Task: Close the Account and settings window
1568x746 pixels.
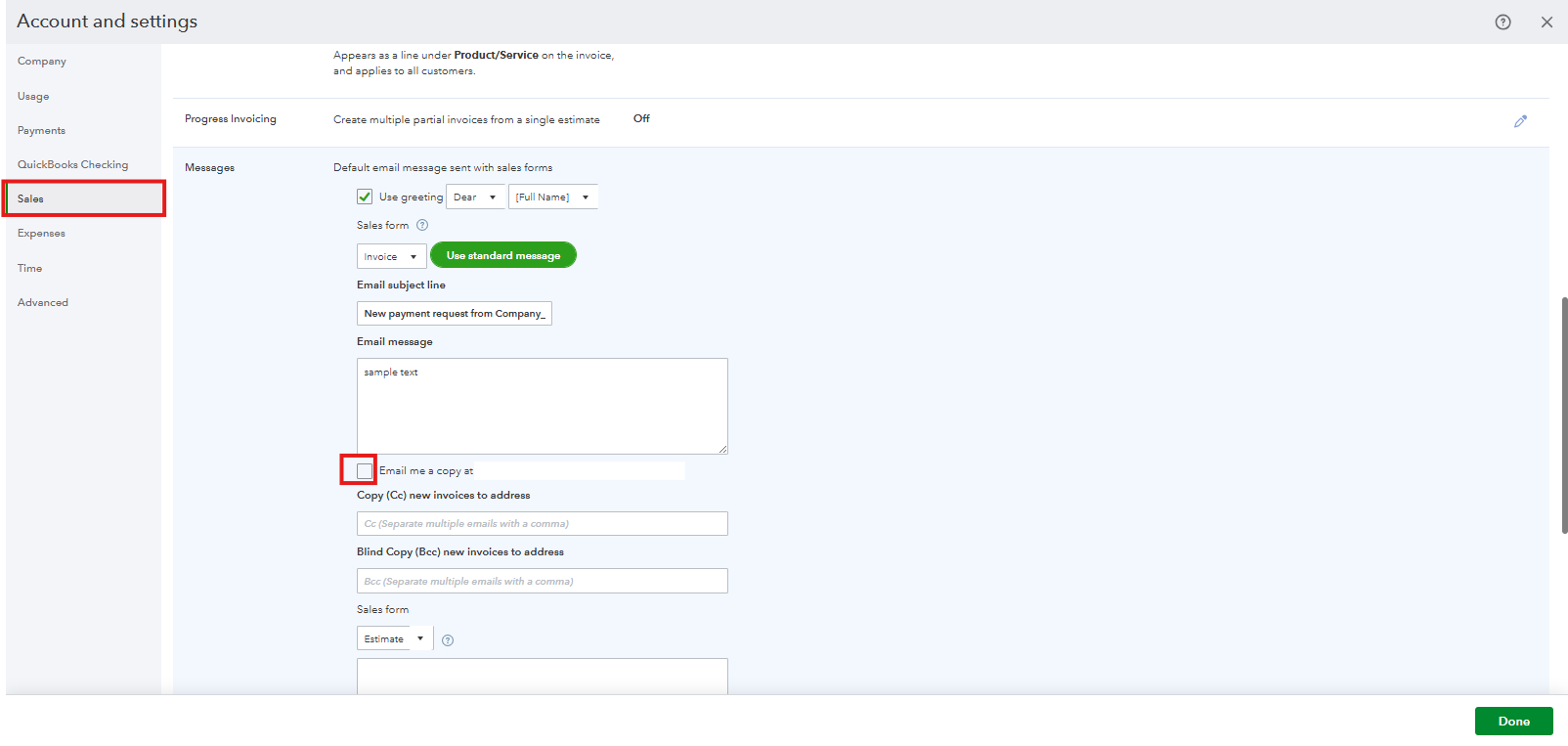Action: point(1546,22)
